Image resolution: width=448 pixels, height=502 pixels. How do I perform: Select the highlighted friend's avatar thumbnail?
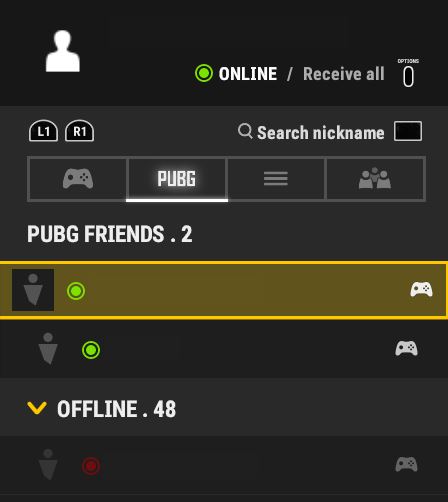pos(33,290)
